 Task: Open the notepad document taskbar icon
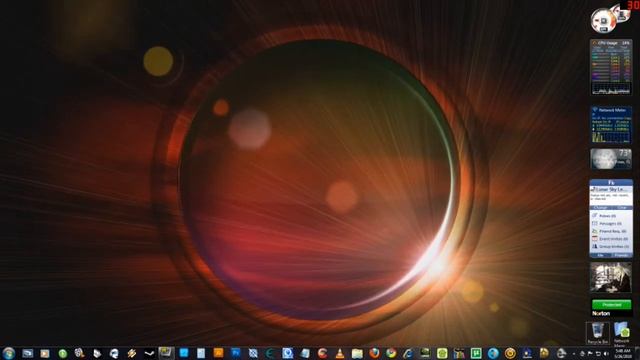tap(201, 353)
